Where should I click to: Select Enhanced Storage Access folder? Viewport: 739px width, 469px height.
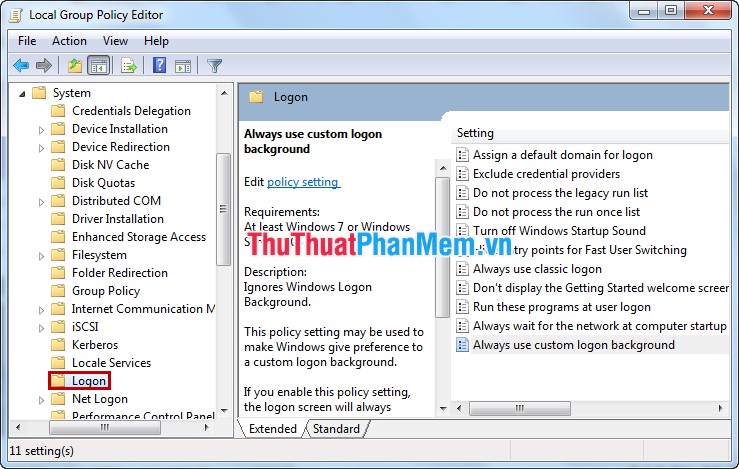tap(139, 237)
